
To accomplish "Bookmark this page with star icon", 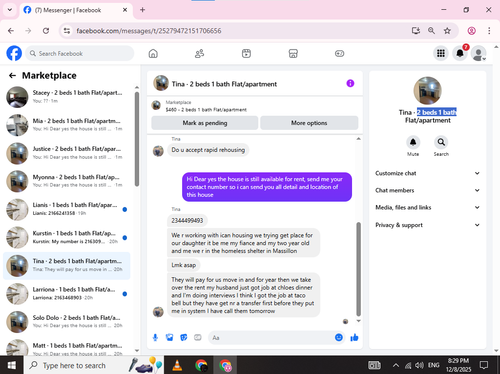I will [447, 31].
